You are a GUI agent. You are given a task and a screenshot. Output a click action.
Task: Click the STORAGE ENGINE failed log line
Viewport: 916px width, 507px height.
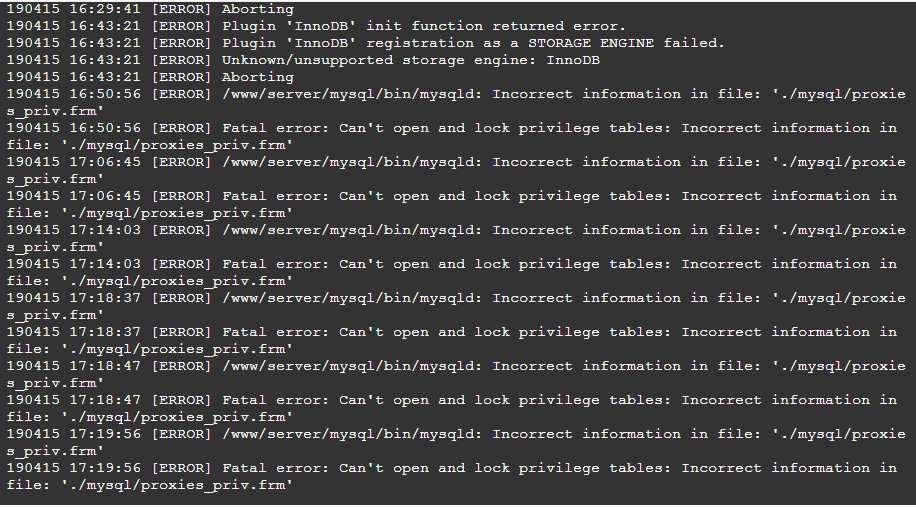coord(366,43)
